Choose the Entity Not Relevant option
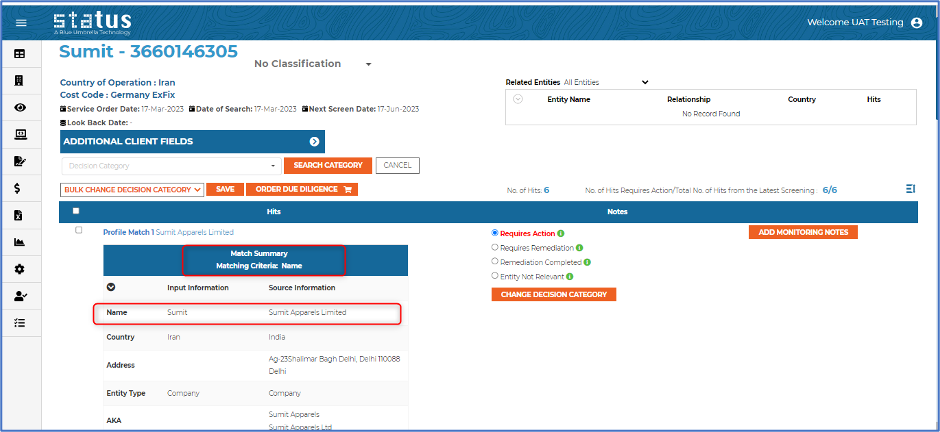 click(495, 276)
